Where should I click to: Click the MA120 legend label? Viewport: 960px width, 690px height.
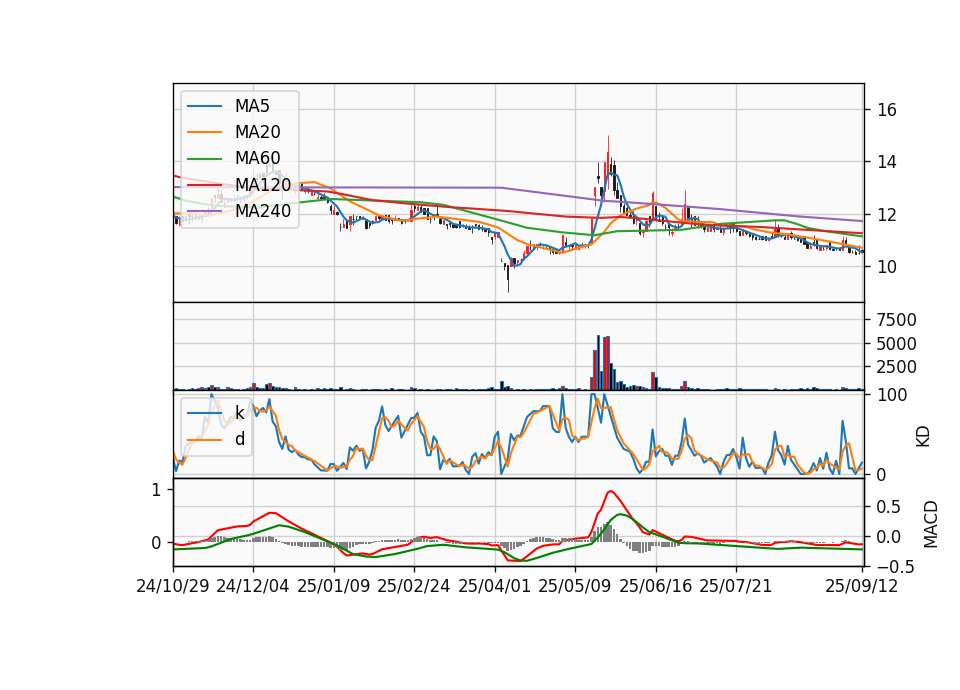click(263, 185)
